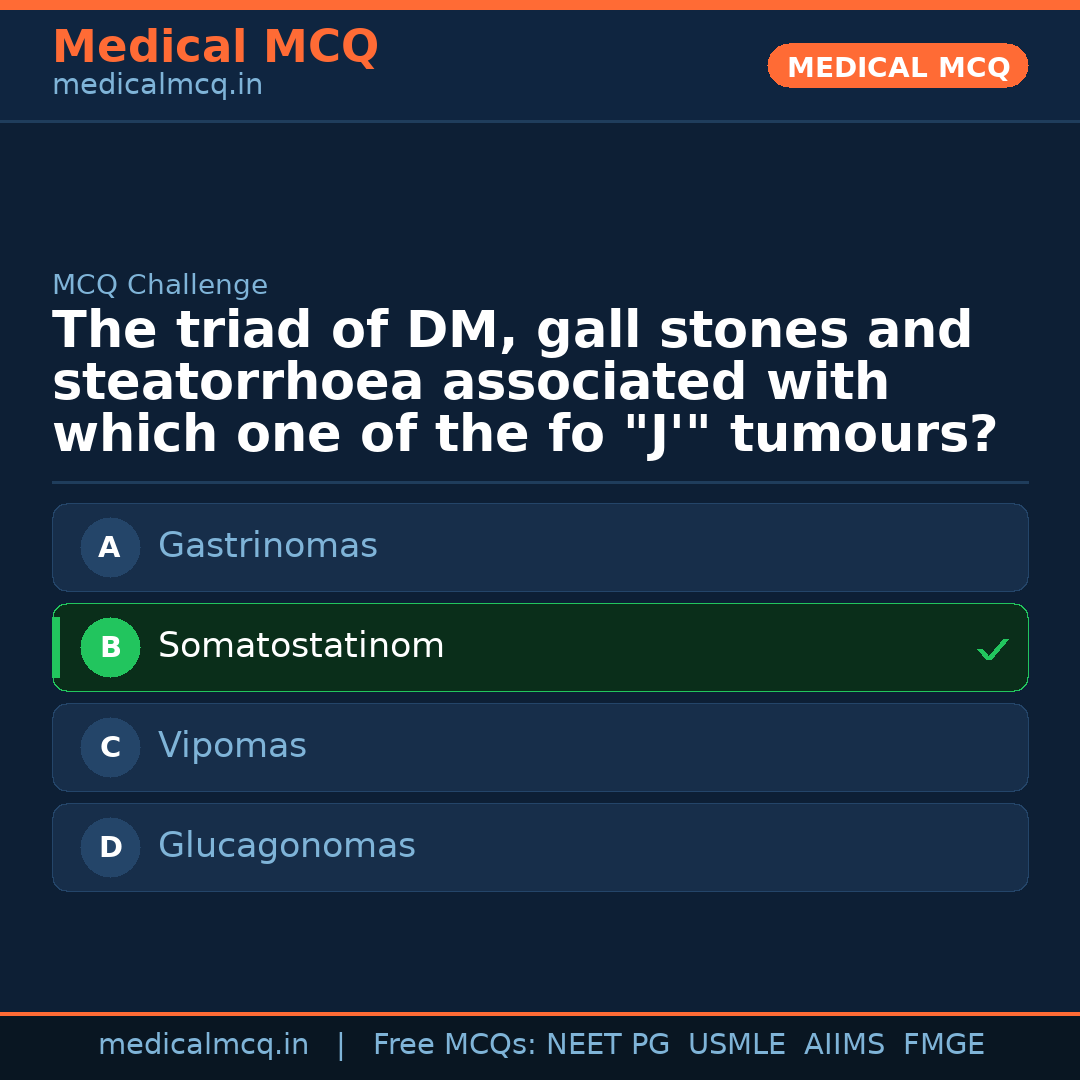Open medicalmcq.in link under the header title
Image resolution: width=1080 pixels, height=1080 pixels.
point(157,85)
